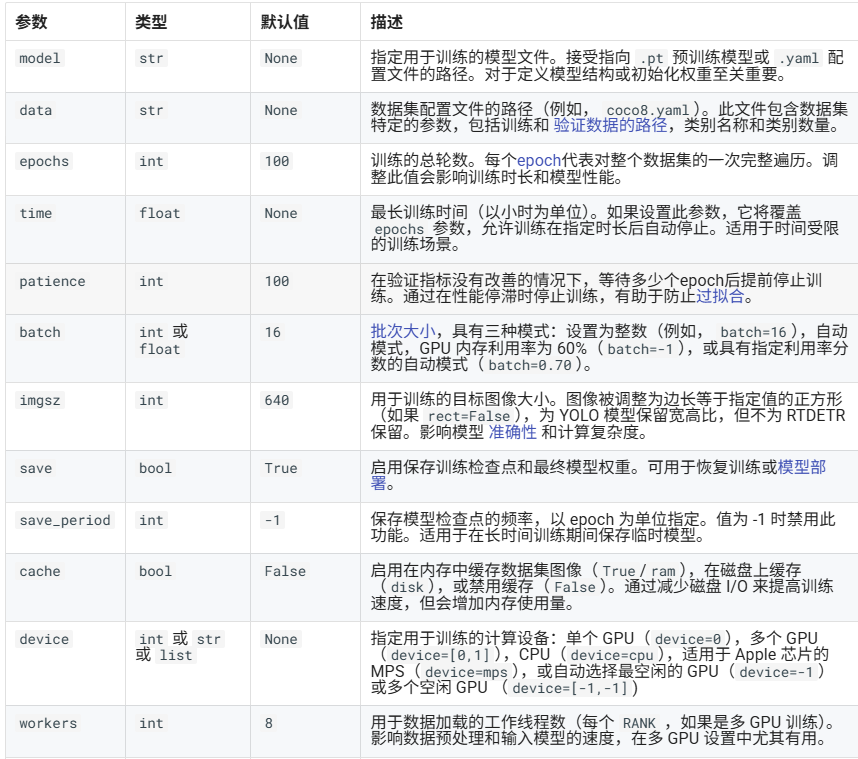Click the device=cpu code snippet
858x759 pixels.
pyautogui.click(x=612, y=656)
